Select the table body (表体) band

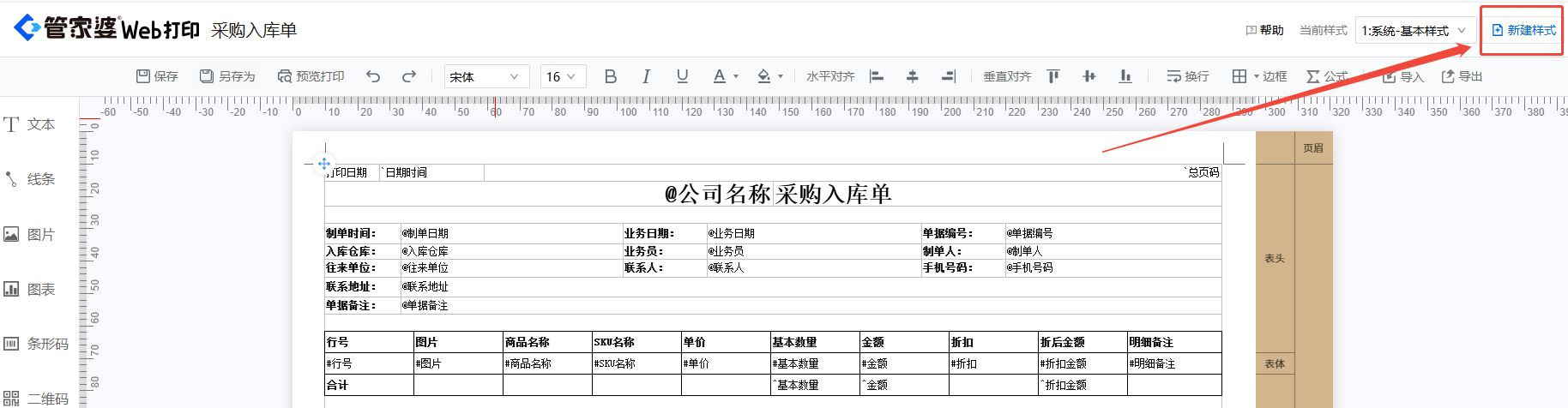tap(1275, 363)
